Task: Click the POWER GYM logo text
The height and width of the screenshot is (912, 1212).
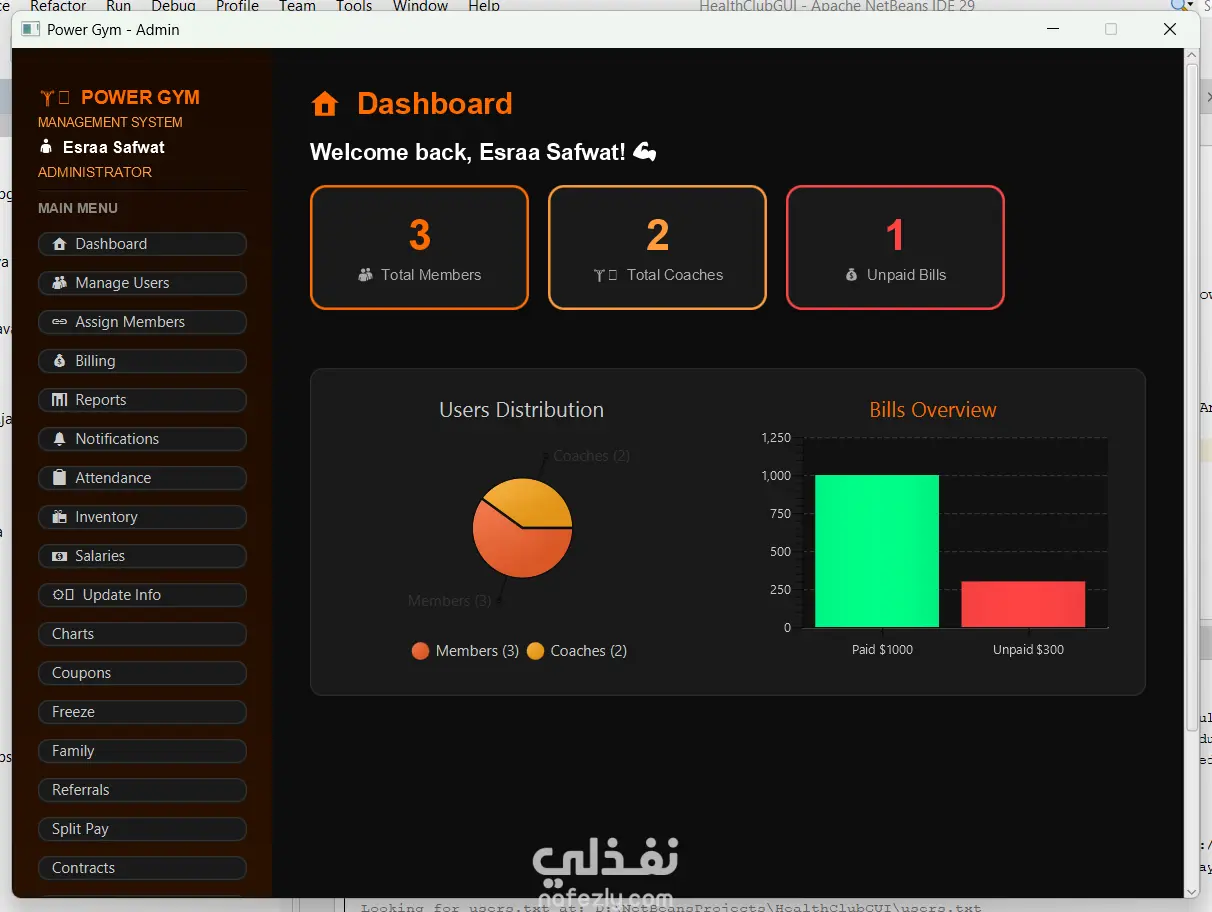Action: (140, 97)
